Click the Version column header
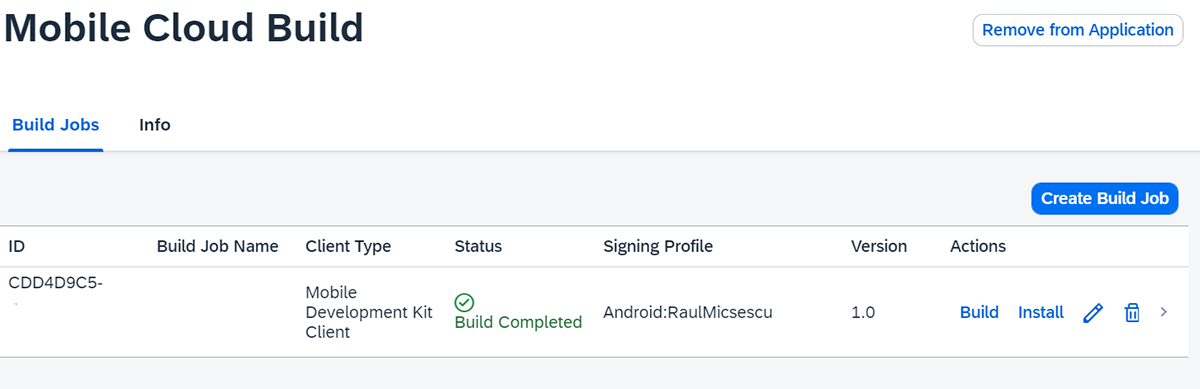This screenshot has height=389, width=1200. tap(879, 246)
